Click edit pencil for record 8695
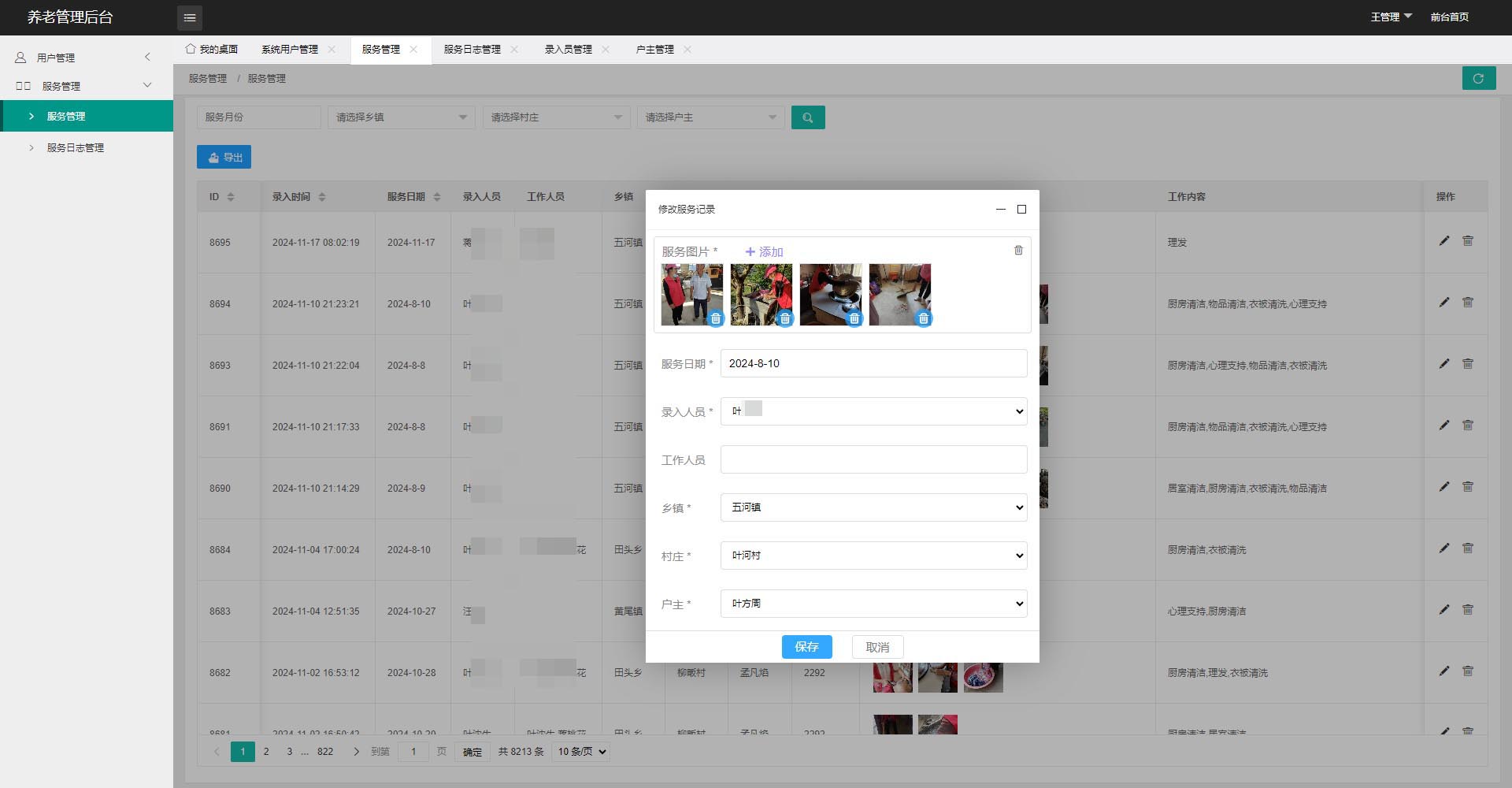This screenshot has height=788, width=1512. pos(1443,241)
